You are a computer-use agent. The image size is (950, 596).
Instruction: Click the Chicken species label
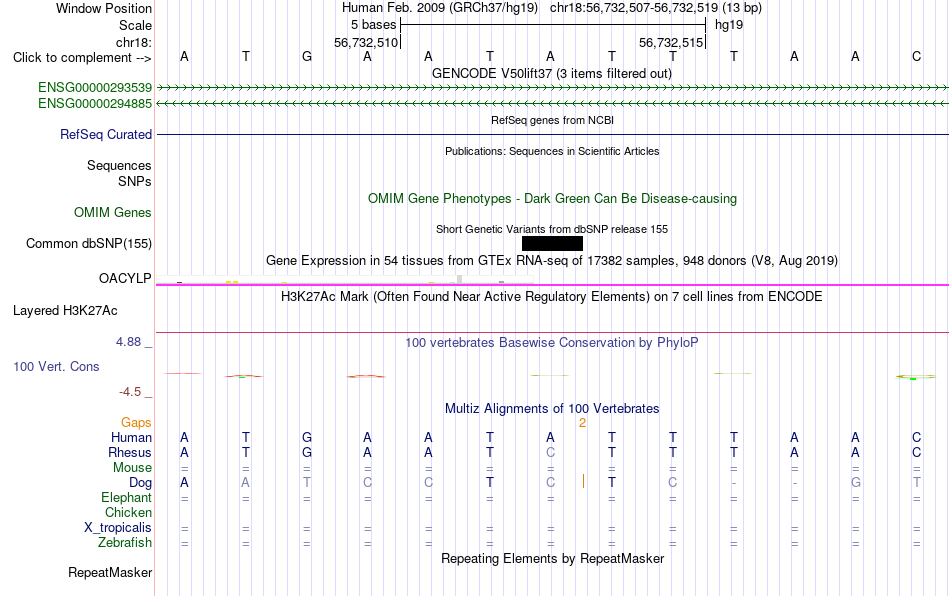pos(128,512)
